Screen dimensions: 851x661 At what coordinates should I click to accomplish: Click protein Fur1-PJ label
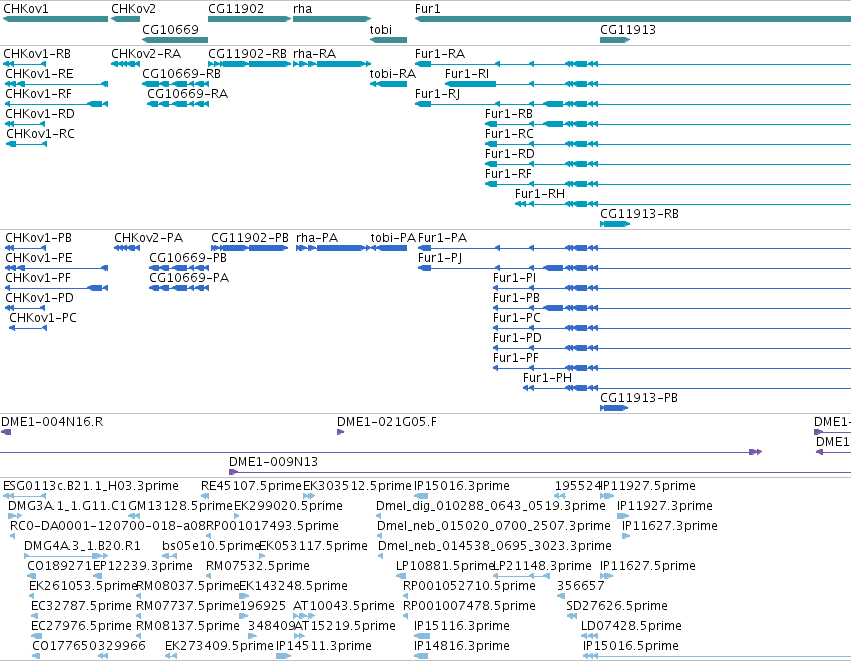coord(440,258)
